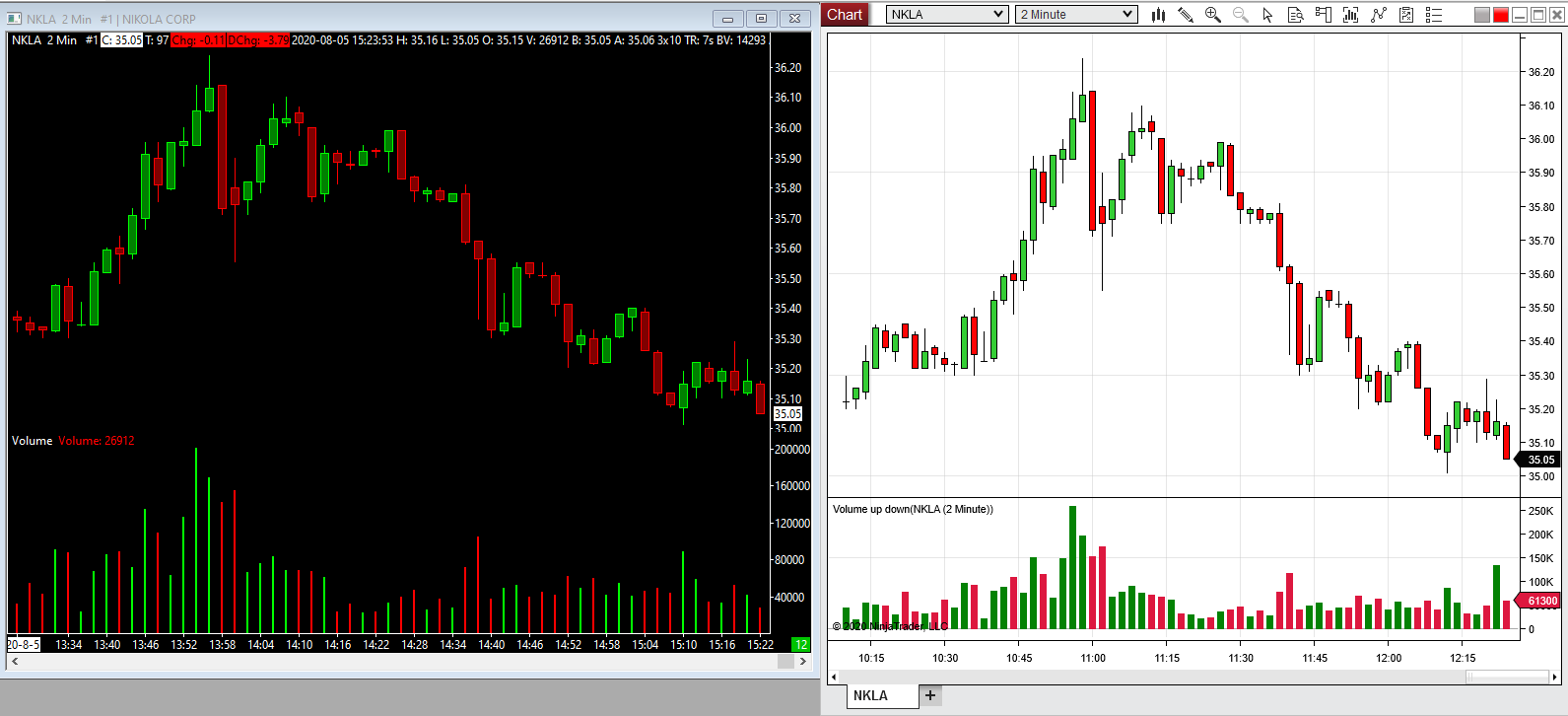Viewport: 1568px width, 716px height.
Task: Click the '250K' volume axis label
Action: [1540, 511]
